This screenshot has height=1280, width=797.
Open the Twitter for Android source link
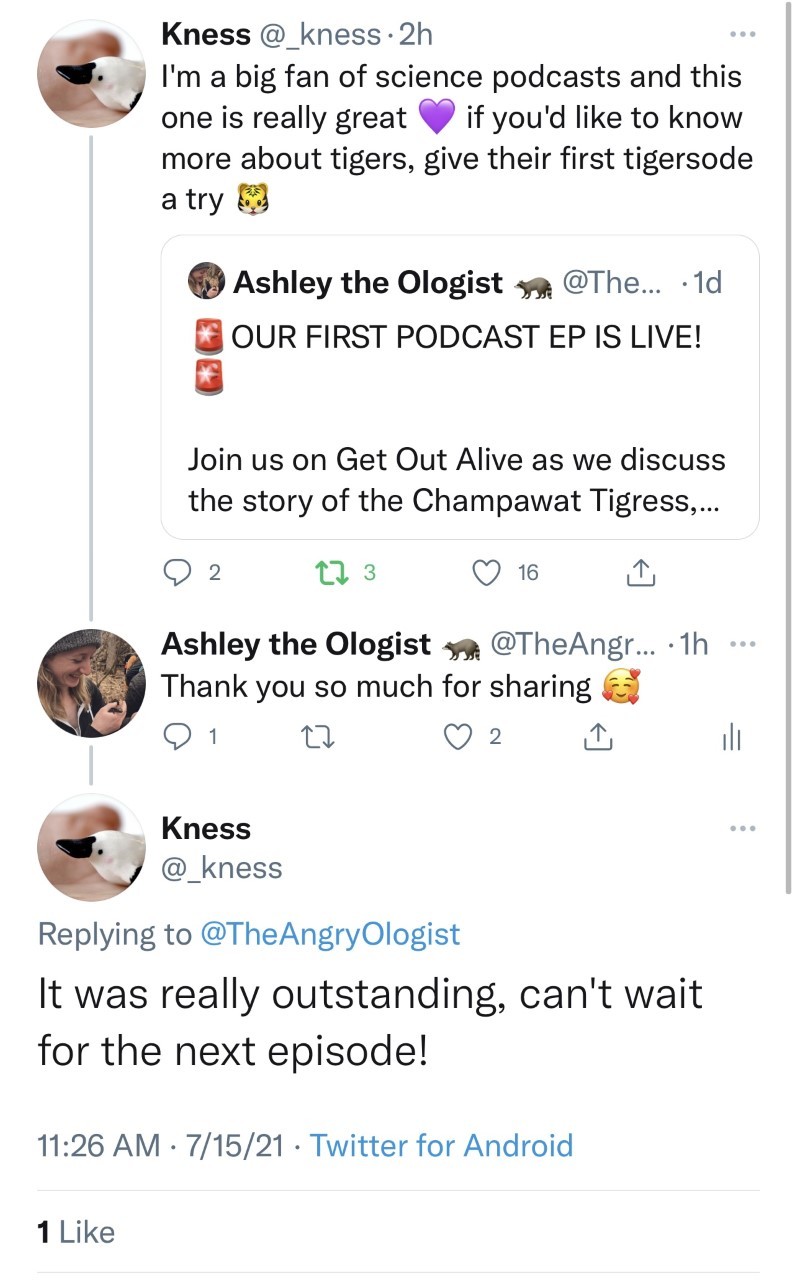442,1145
